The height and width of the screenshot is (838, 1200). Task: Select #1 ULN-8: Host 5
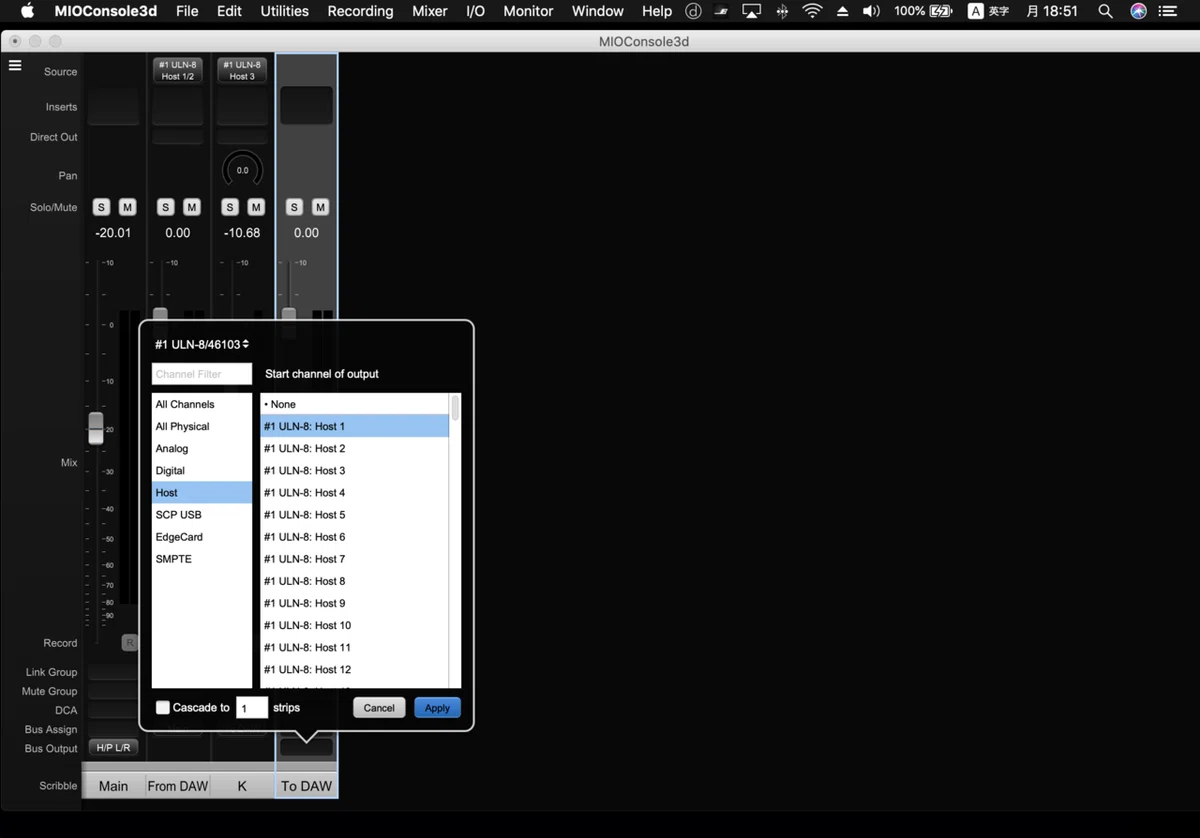(x=355, y=515)
